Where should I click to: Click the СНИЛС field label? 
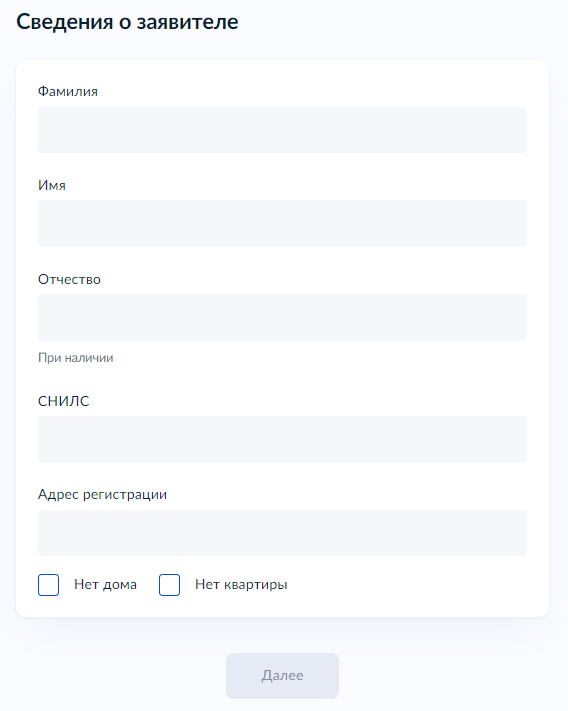pyautogui.click(x=63, y=401)
